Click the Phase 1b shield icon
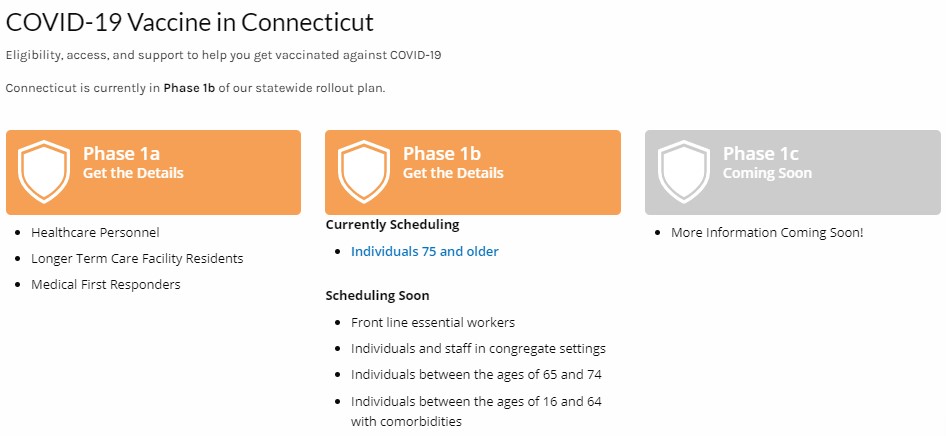Image resolution: width=946 pixels, height=436 pixels. point(364,171)
